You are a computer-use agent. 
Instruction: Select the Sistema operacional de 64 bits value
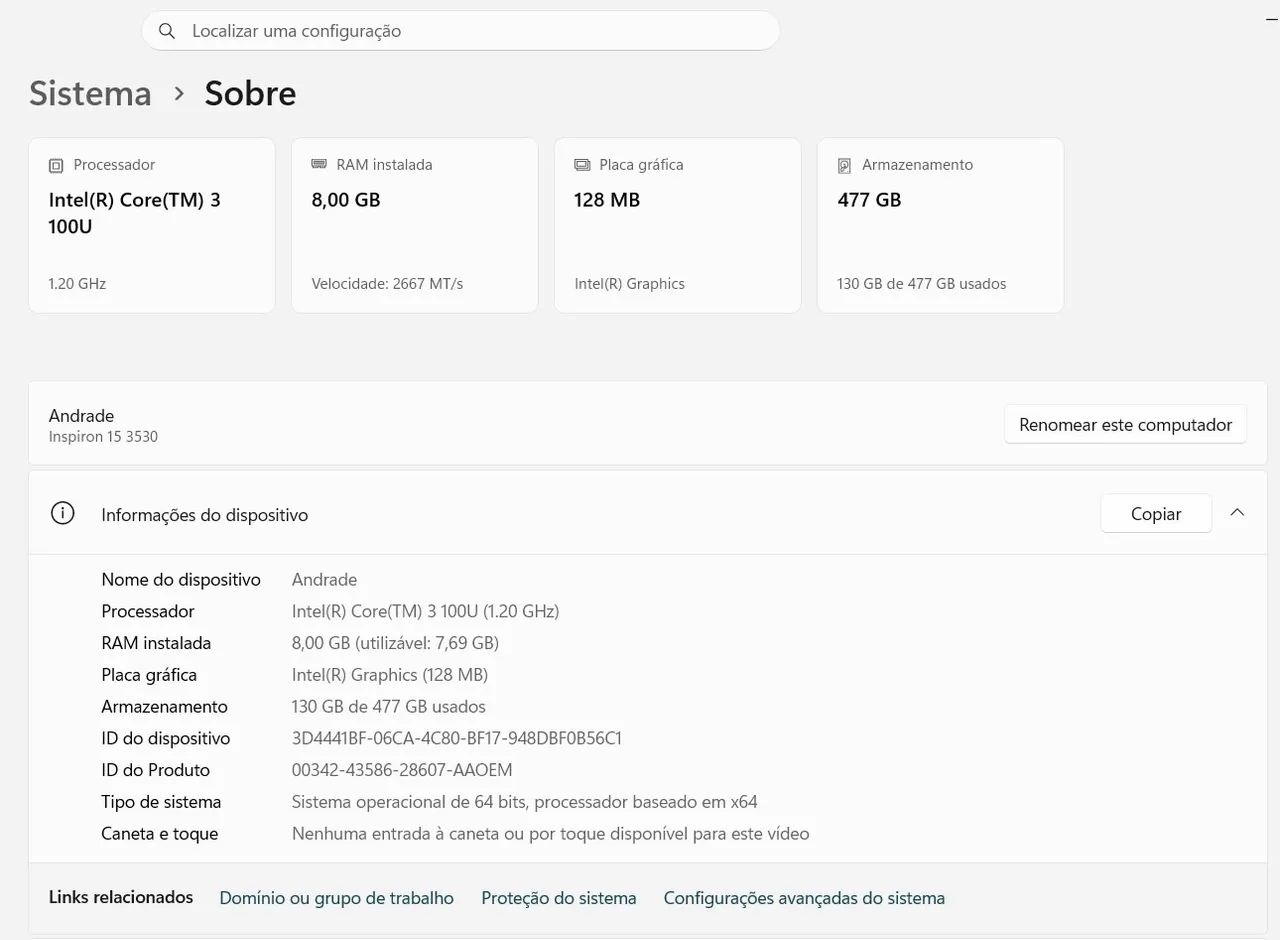pyautogui.click(x=524, y=802)
